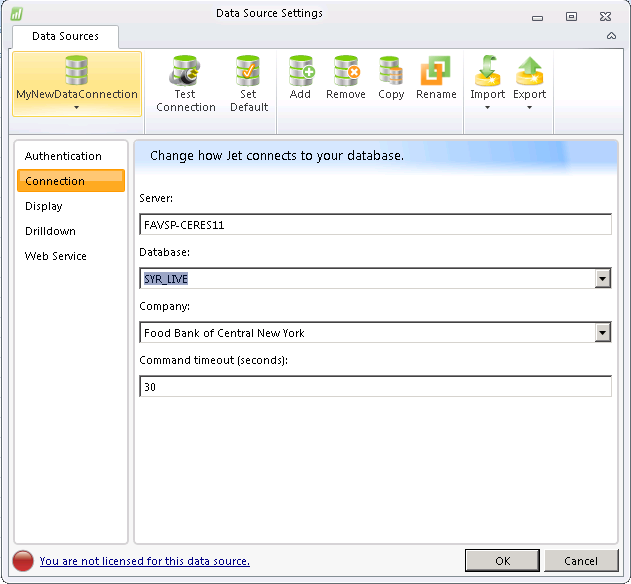Open the Web Service settings page
This screenshot has width=631, height=584.
[56, 256]
